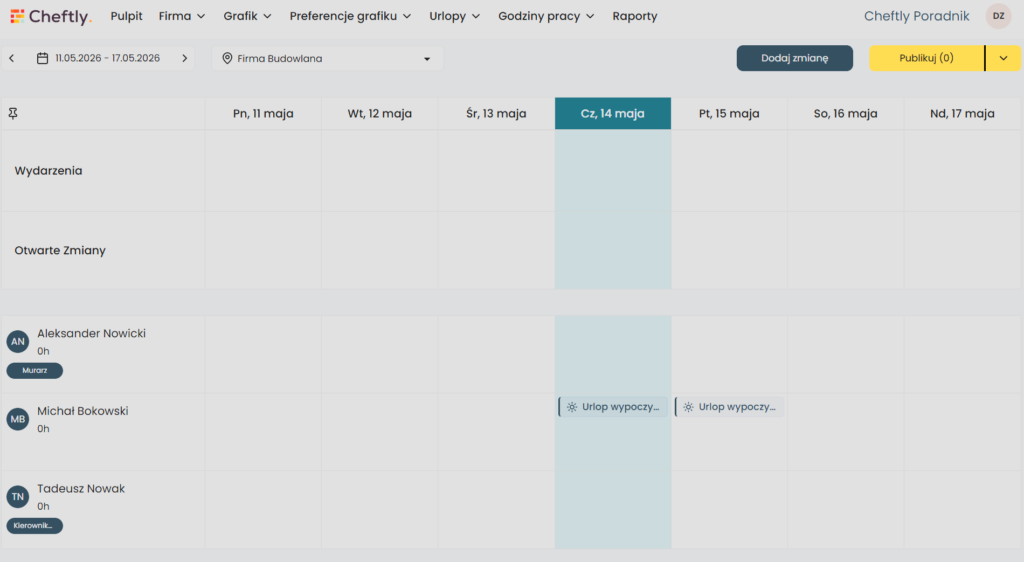Click 0h under Michał Bokowski
The image size is (1024, 562).
43,429
